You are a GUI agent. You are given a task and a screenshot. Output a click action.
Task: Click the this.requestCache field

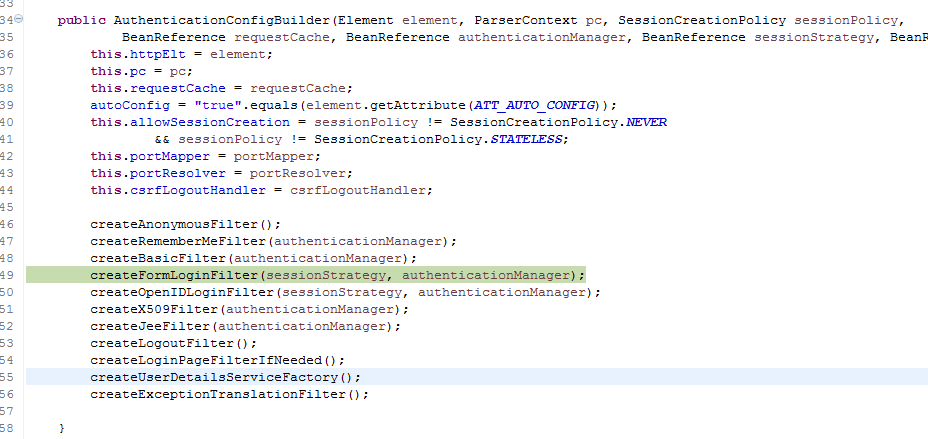(x=158, y=88)
